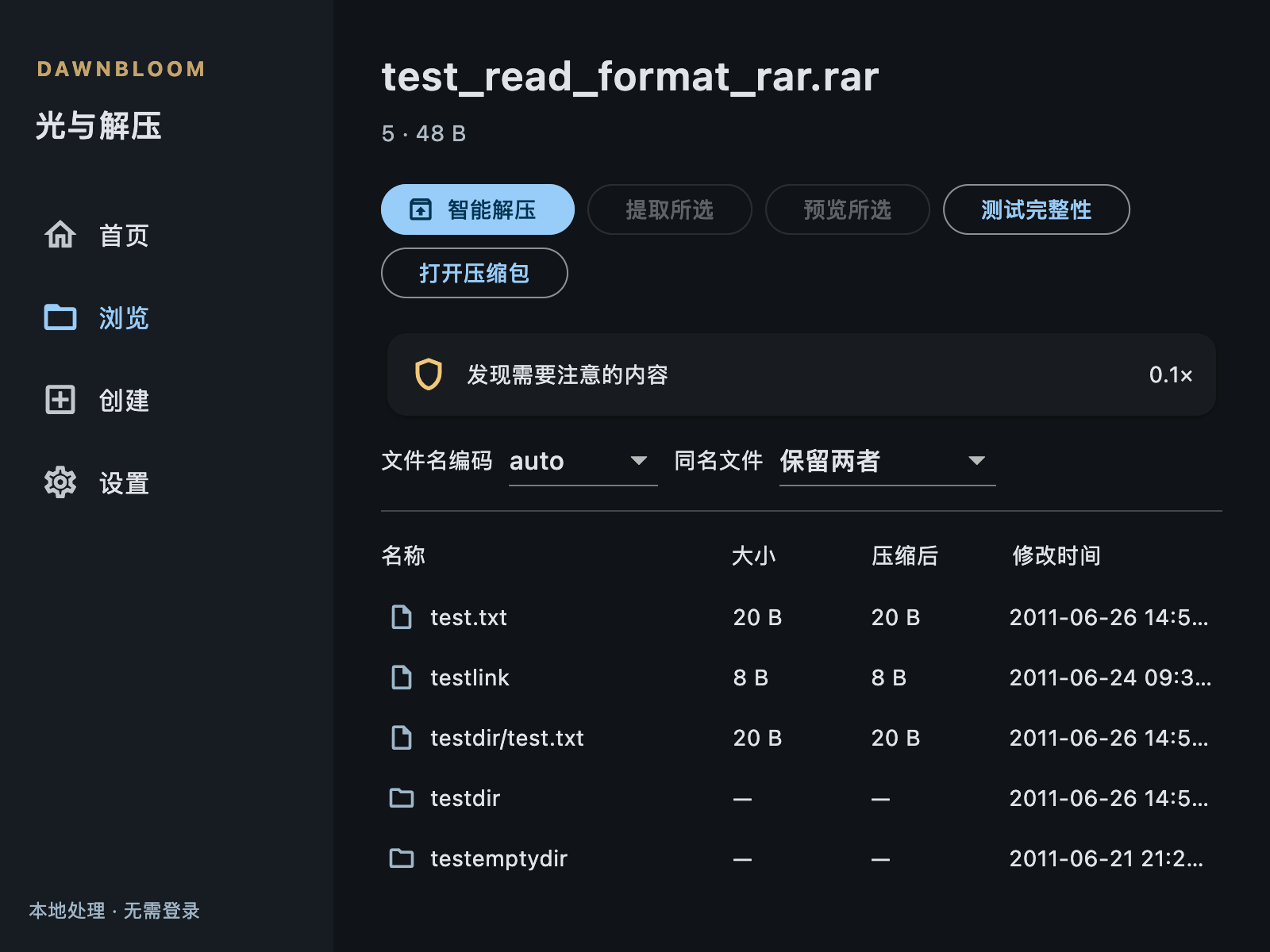This screenshot has width=1270, height=952.
Task: Click the file icon of testdir/test.txt row
Action: click(402, 738)
